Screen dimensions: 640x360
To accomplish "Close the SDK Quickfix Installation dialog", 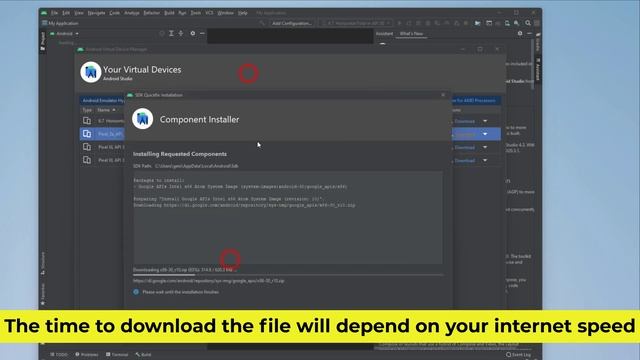I will 443,95.
